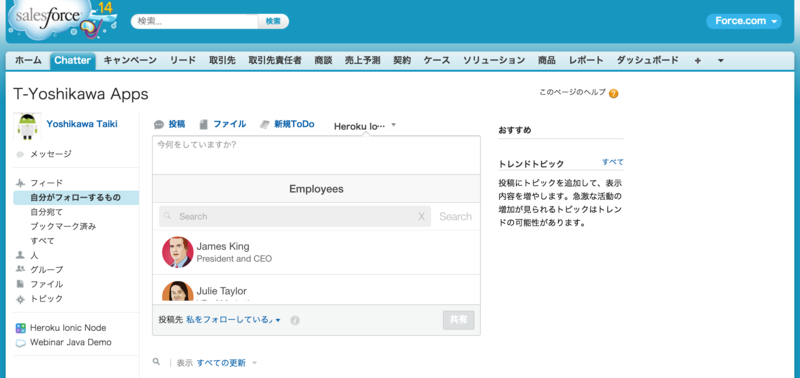Click the Heroku Ionic Node app icon

(20, 328)
